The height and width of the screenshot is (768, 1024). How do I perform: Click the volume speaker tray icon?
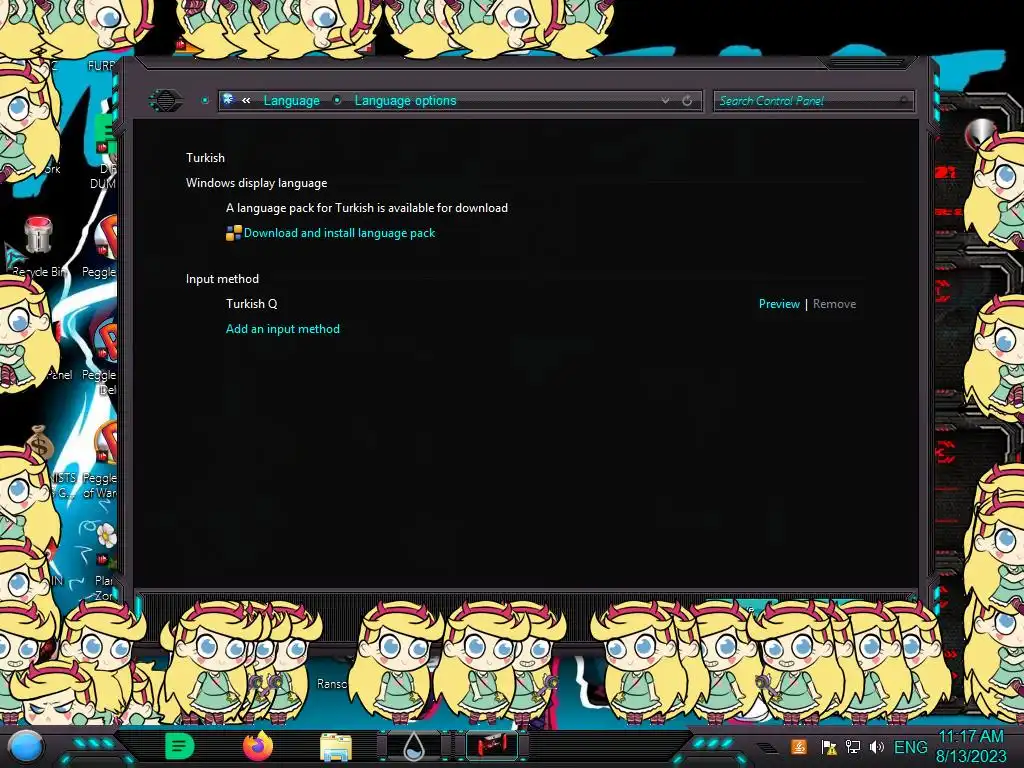(877, 747)
